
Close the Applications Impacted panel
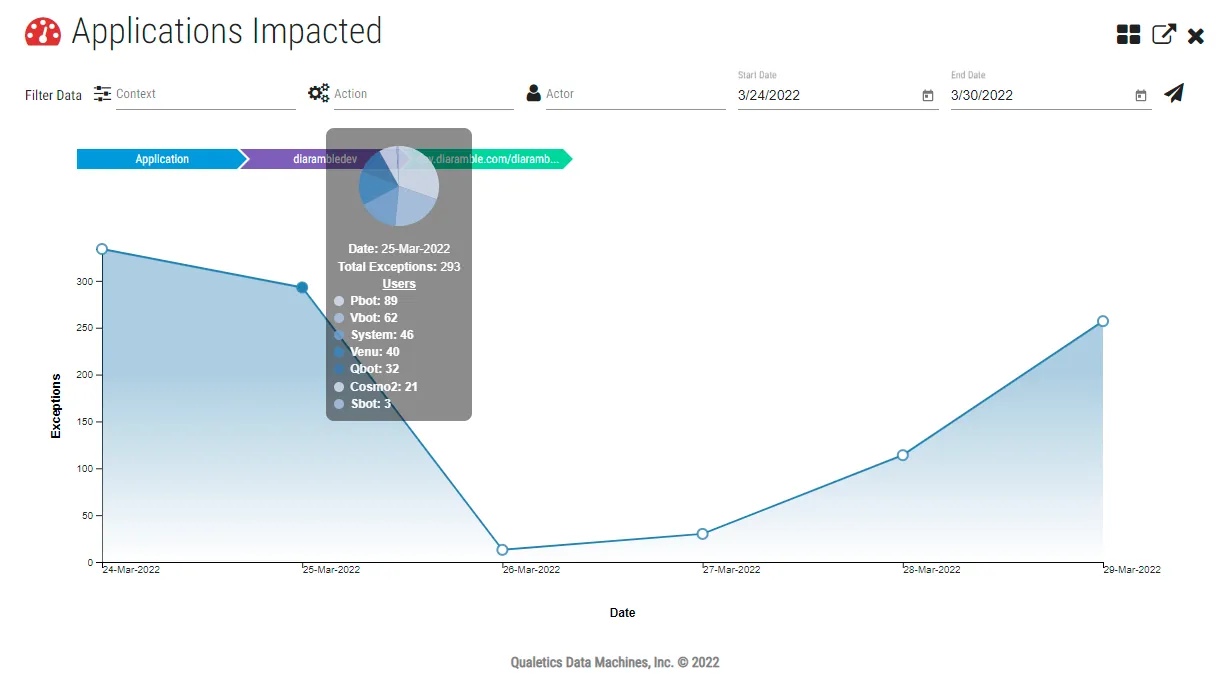1196,36
